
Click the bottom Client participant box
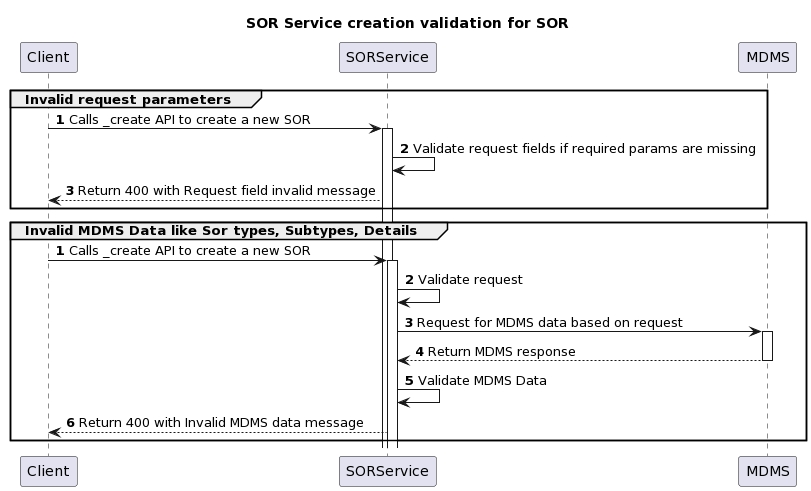48,469
